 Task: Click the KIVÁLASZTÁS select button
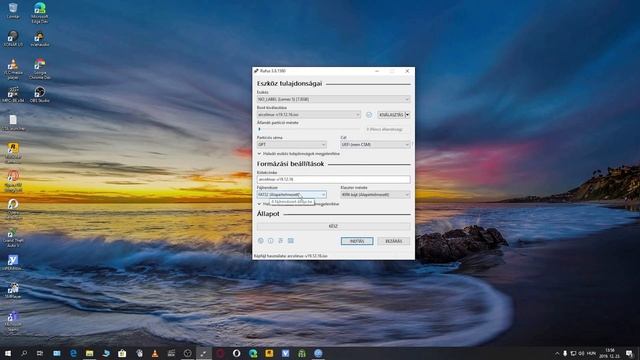tap(391, 115)
